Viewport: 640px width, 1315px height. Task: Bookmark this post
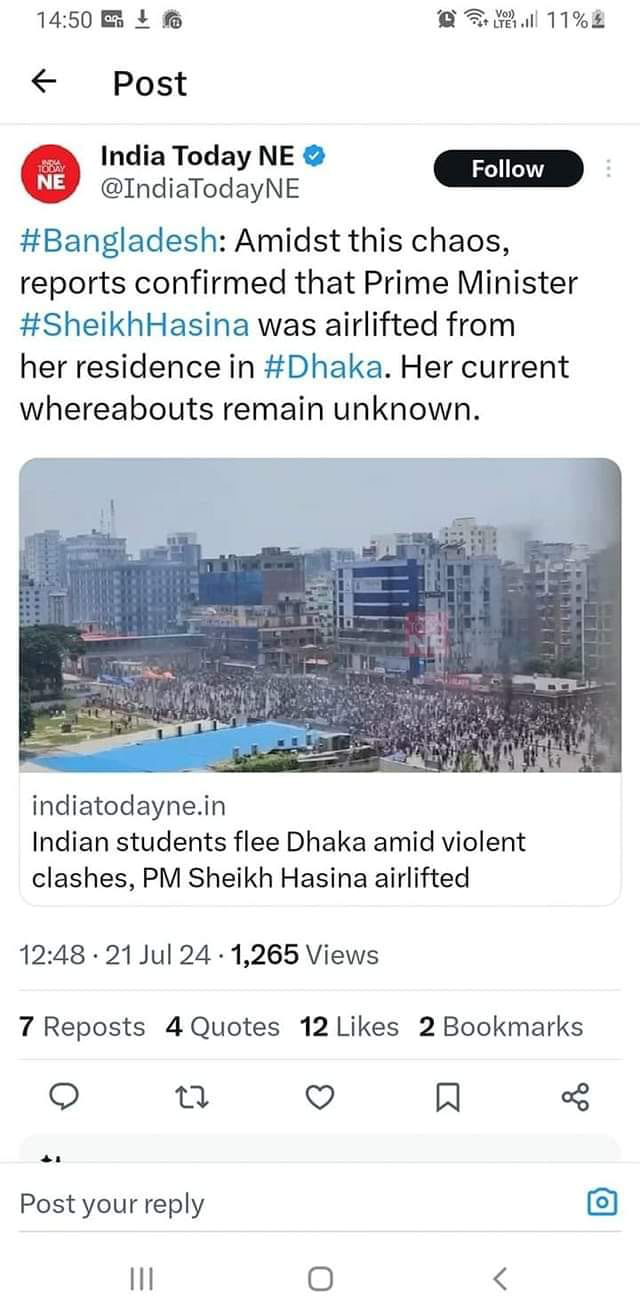(447, 1099)
